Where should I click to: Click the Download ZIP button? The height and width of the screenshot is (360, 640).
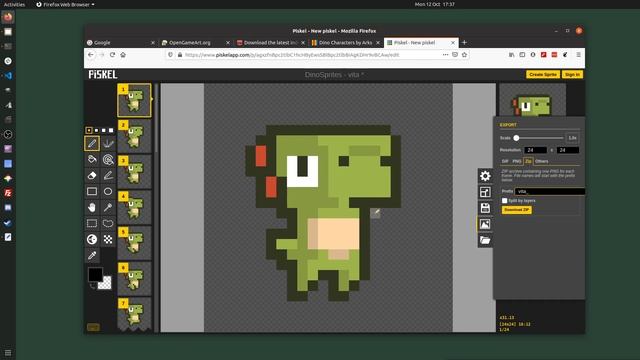click(x=516, y=210)
